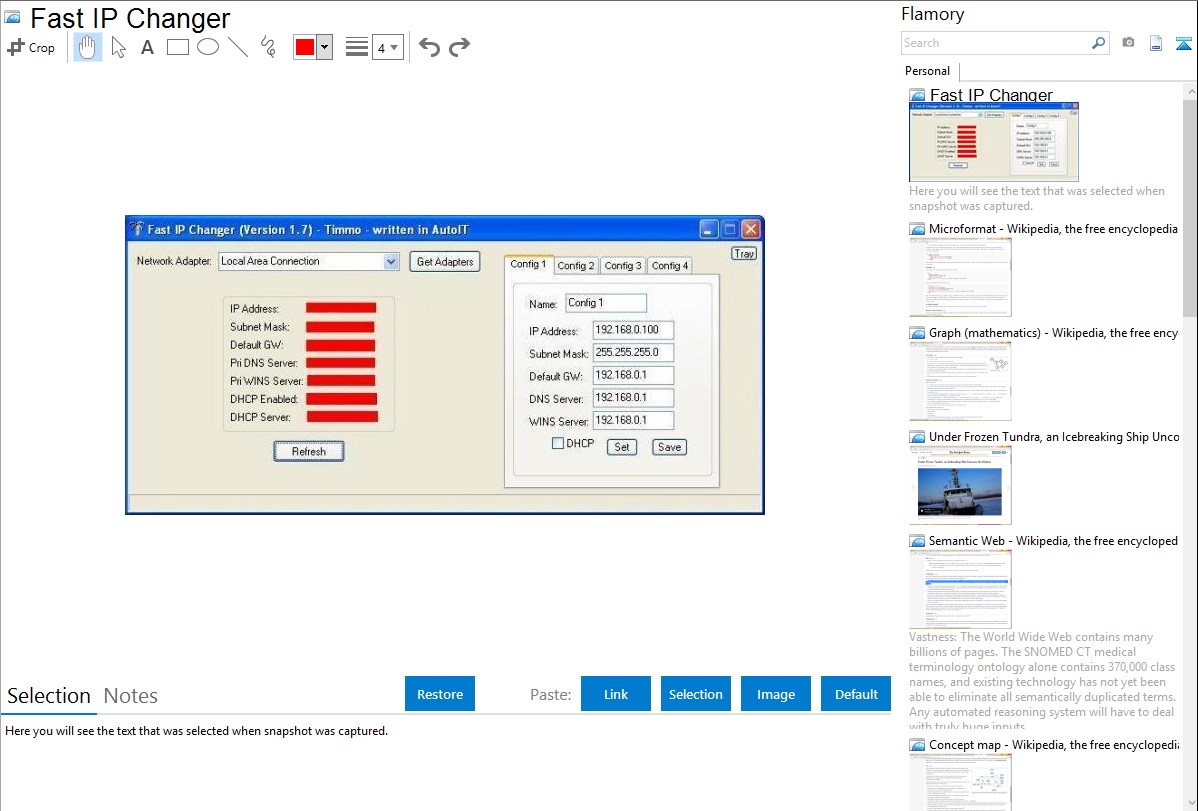Click the Set button
Screen dimensions: 1198x811
click(x=622, y=447)
